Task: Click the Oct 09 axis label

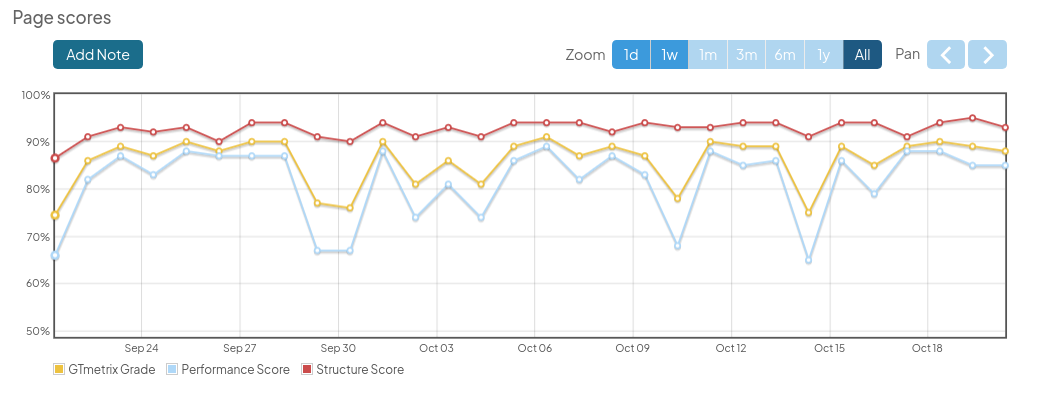Action: [x=633, y=349]
